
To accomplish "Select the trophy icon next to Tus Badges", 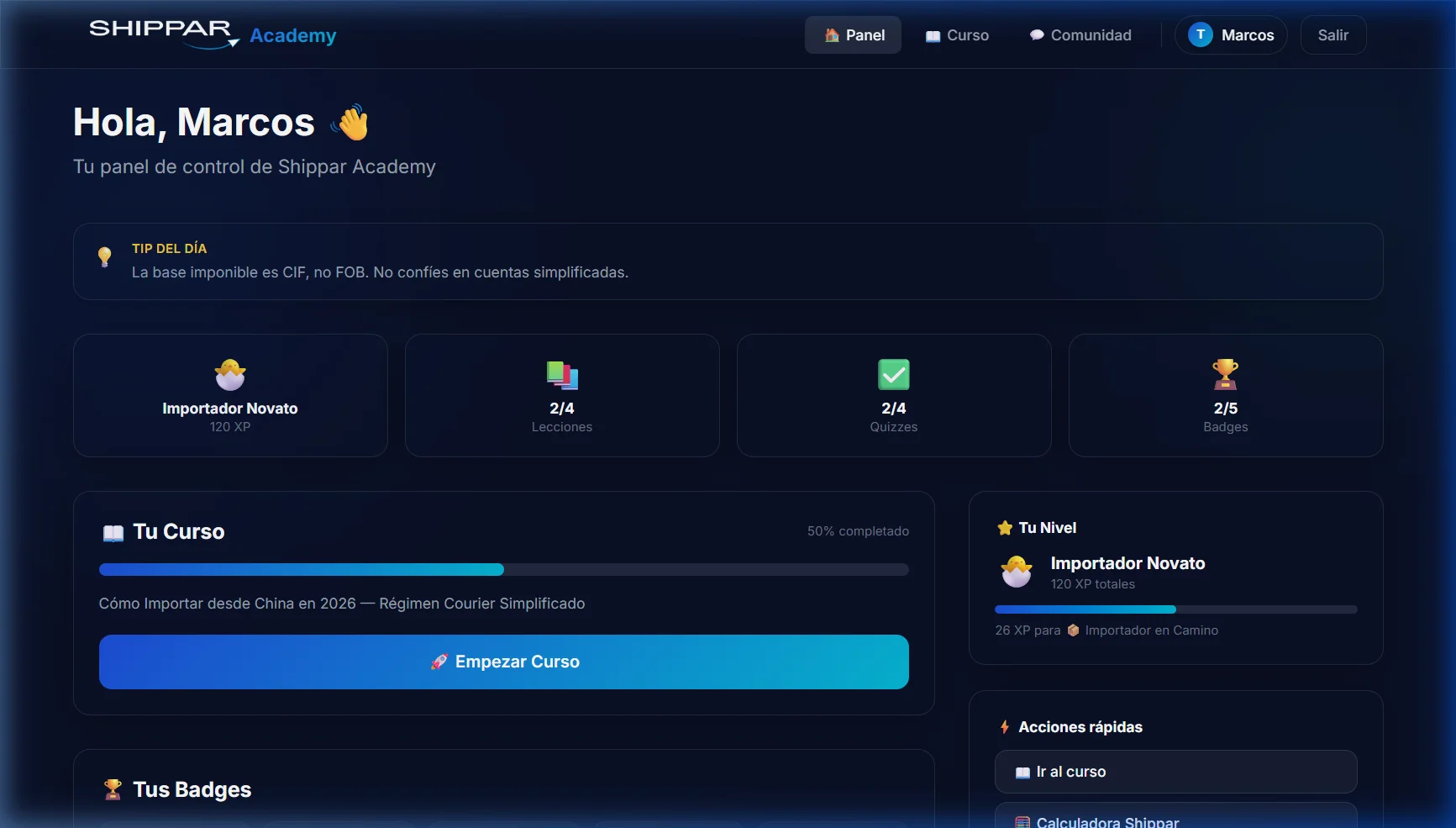I will 112,788.
